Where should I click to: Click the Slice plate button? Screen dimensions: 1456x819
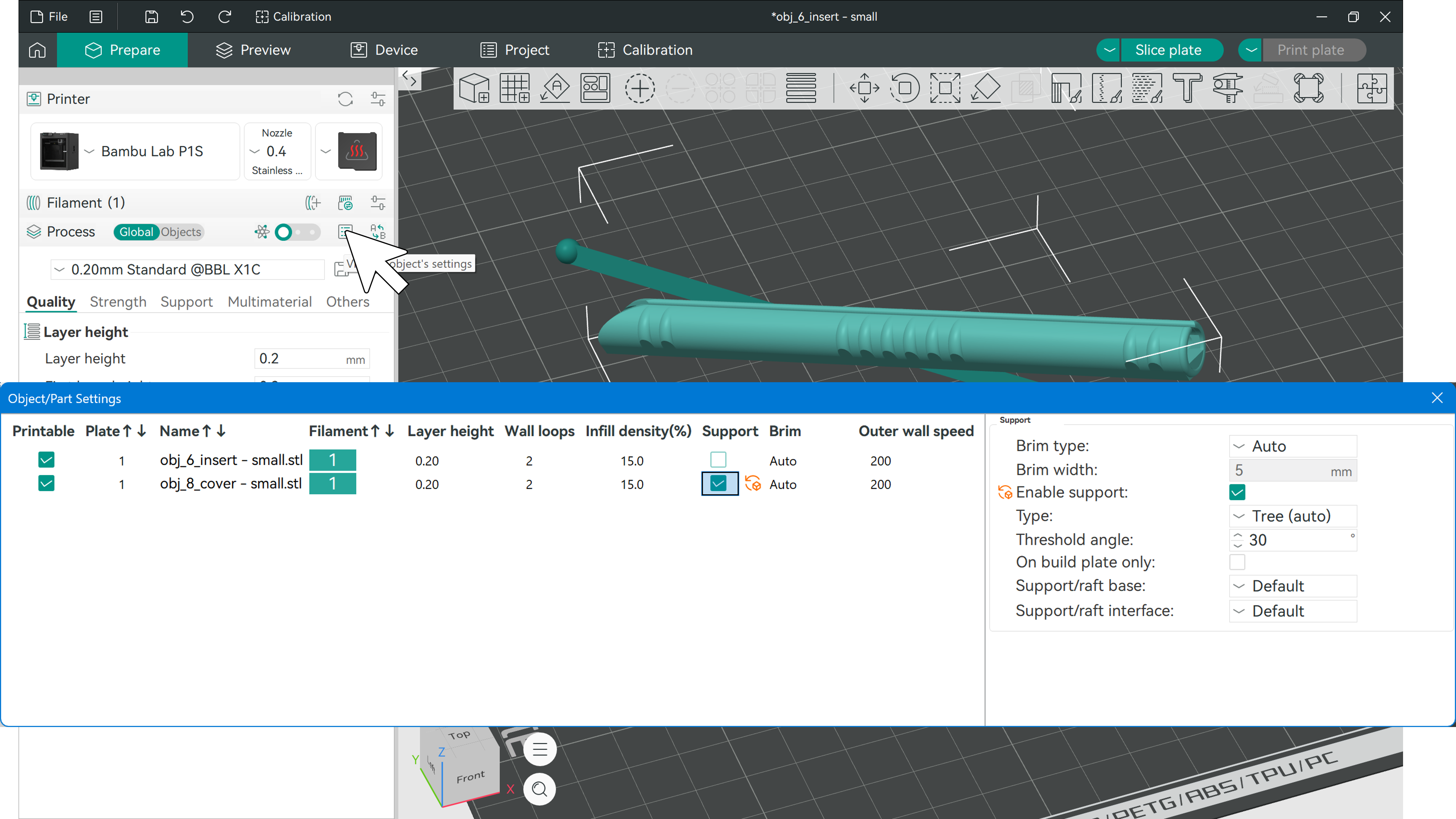coord(1171,50)
